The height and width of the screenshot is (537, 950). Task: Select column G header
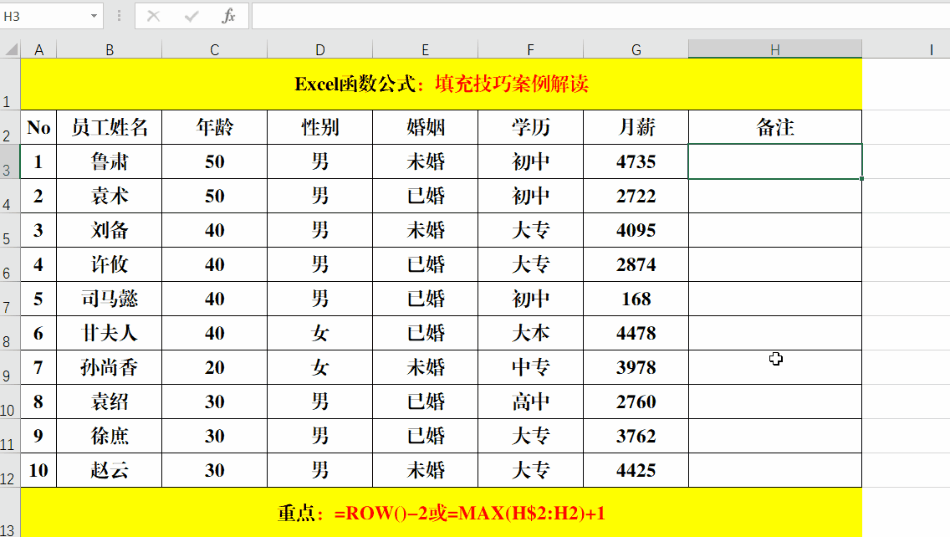coord(636,50)
